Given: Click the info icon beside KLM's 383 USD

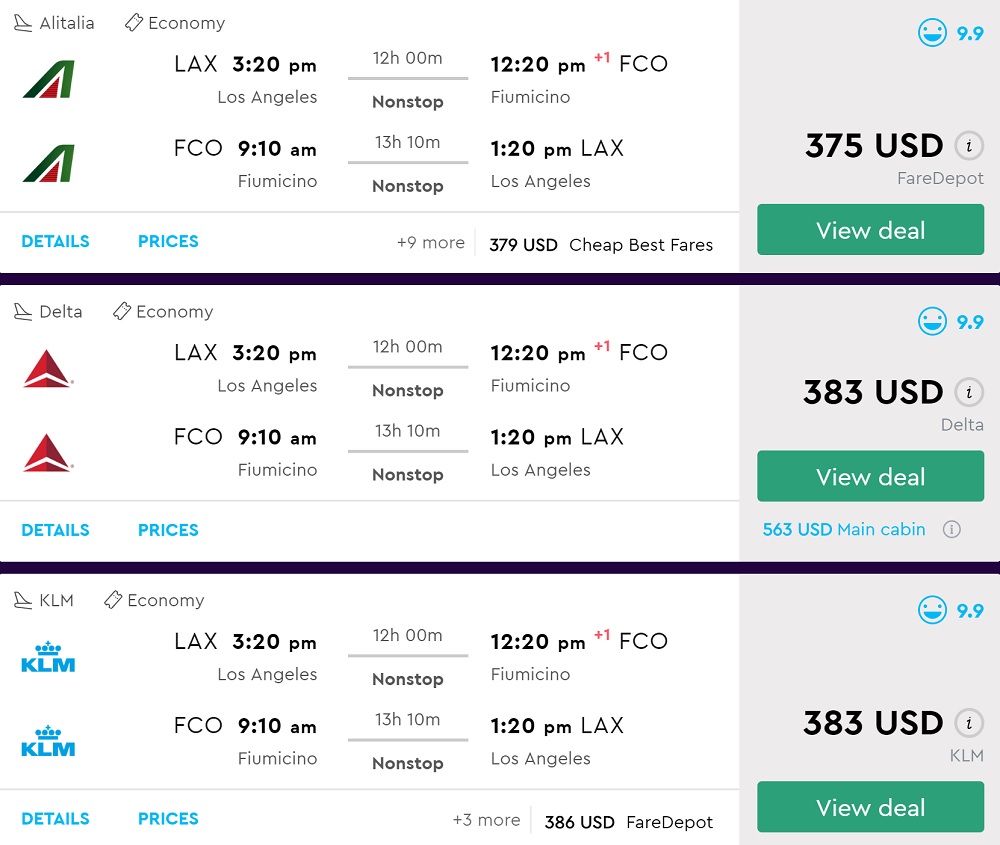Looking at the screenshot, I should 967,723.
